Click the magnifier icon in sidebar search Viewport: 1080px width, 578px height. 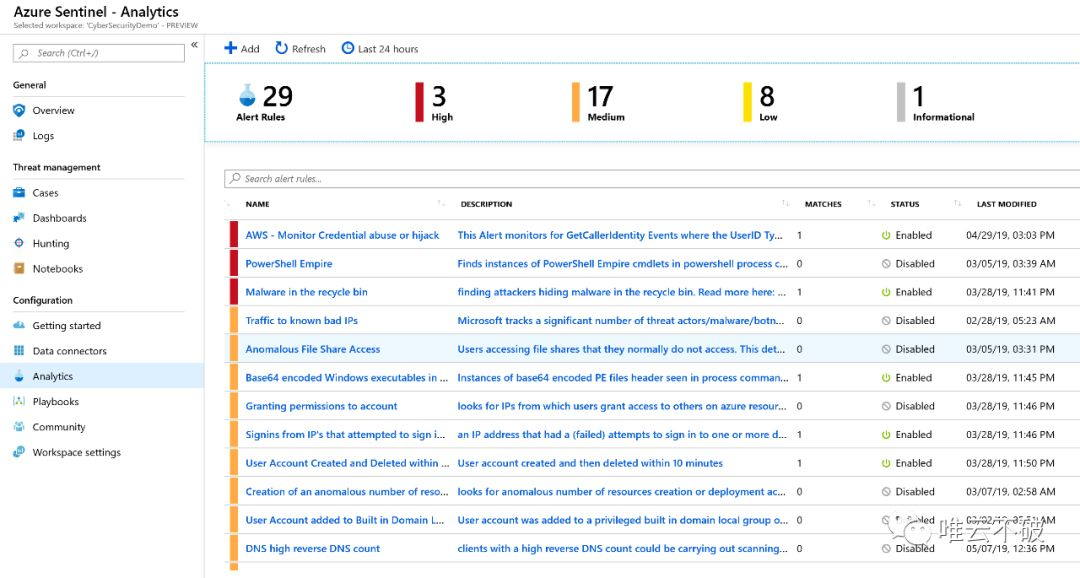(25, 53)
